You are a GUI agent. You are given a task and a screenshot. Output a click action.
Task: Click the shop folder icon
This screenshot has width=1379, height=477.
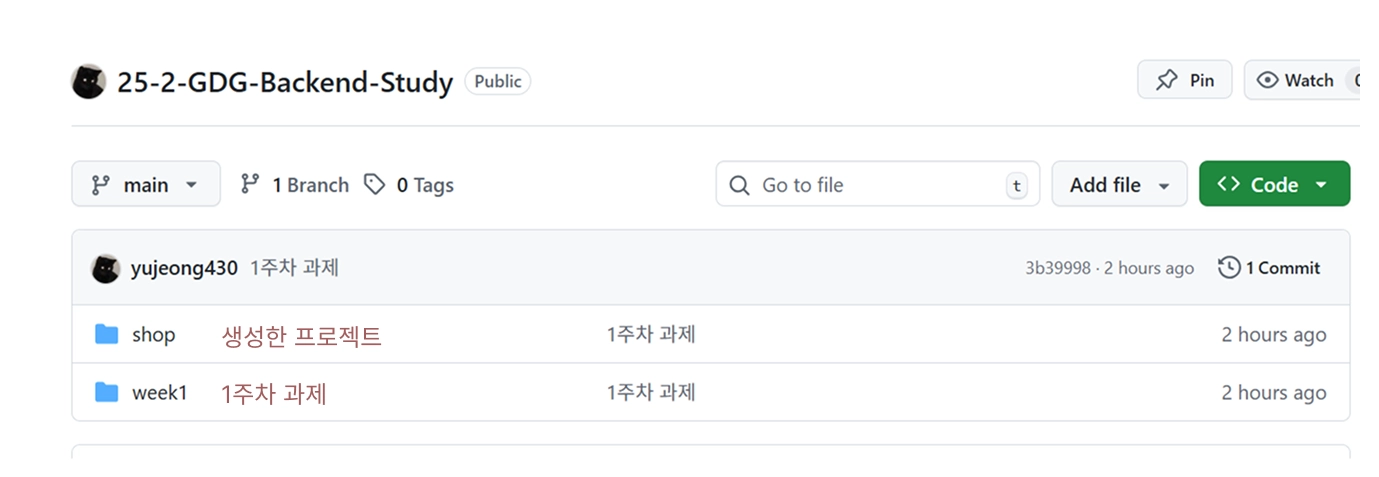106,334
